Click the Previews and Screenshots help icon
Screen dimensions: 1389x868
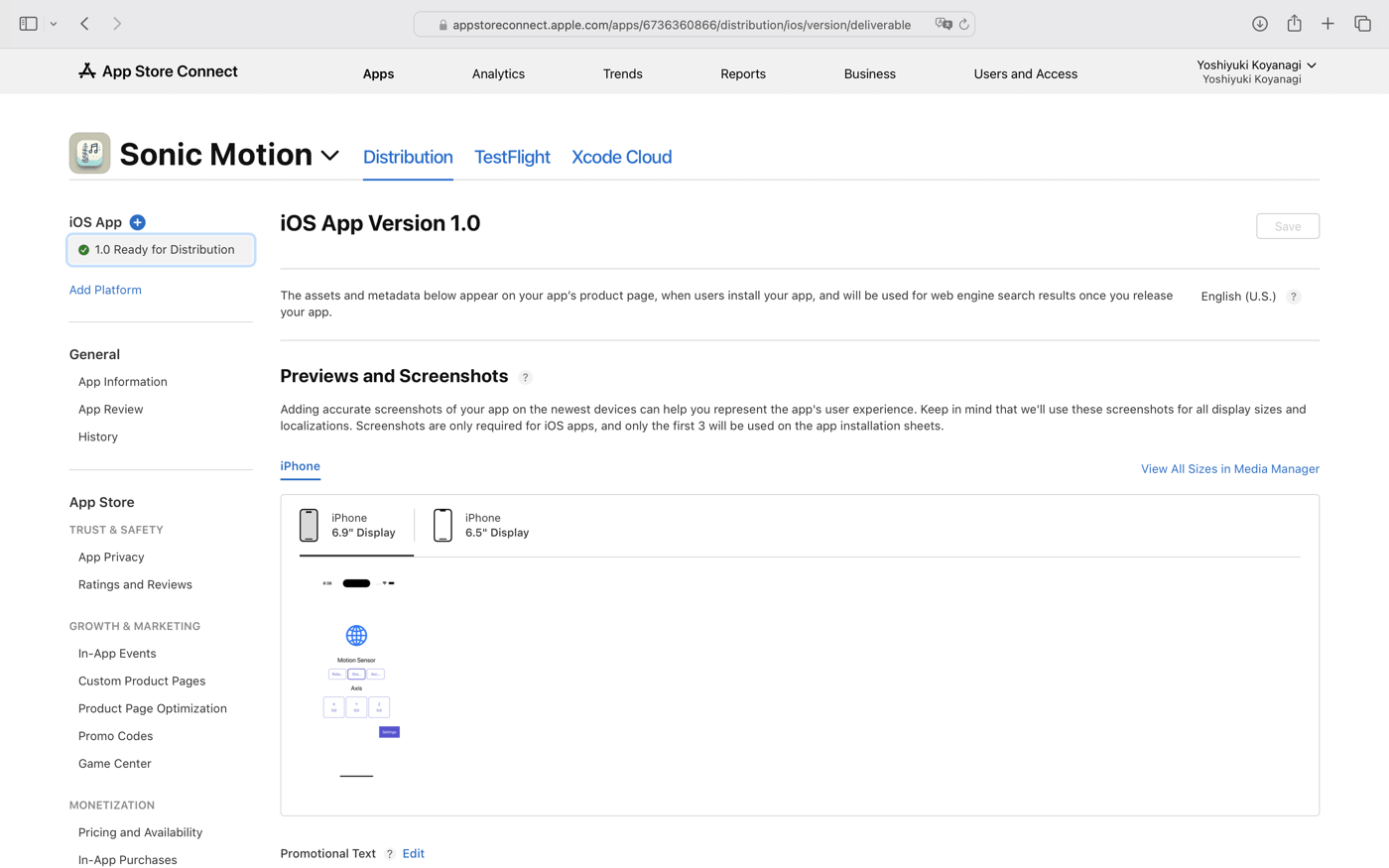tap(525, 377)
